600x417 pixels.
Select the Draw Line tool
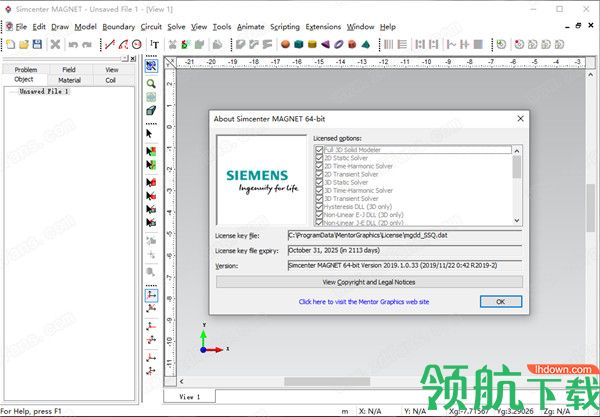tap(110, 44)
